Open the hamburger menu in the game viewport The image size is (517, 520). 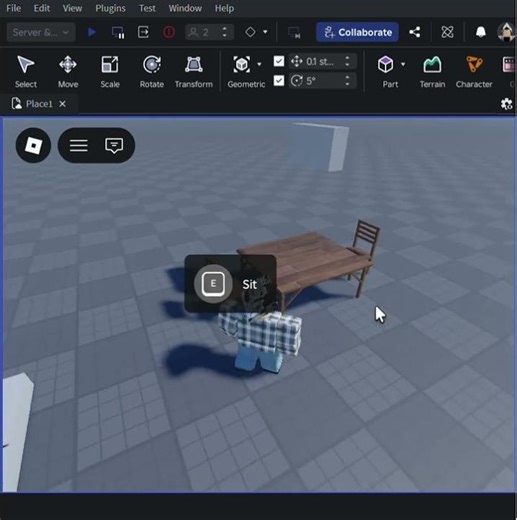[x=79, y=146]
